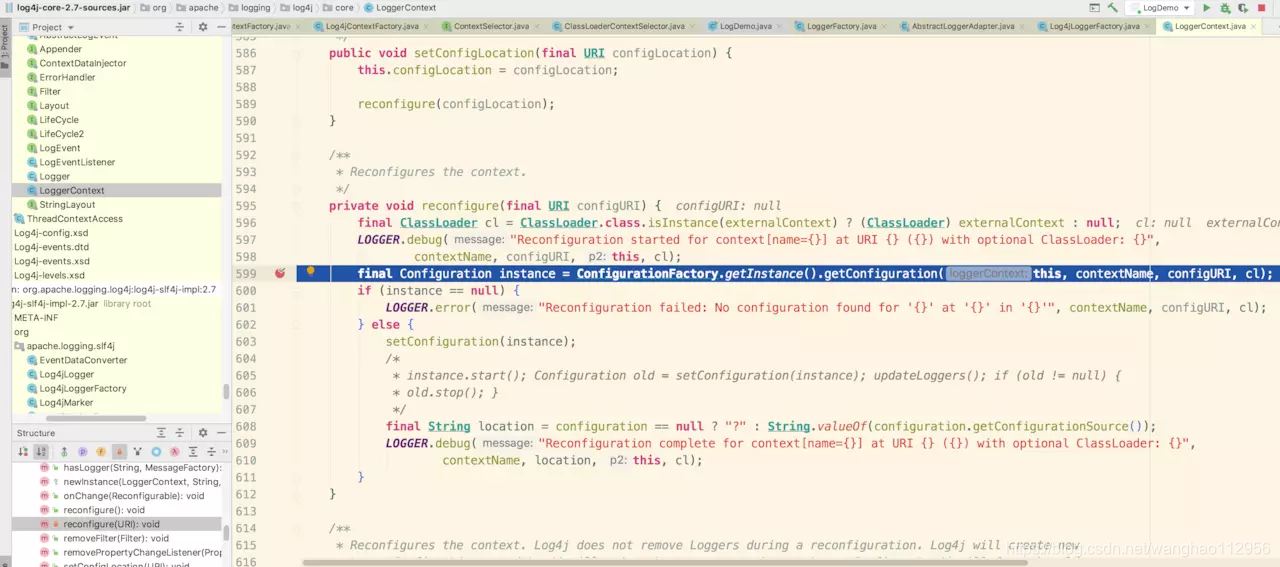This screenshot has width=1280, height=567.
Task: Select Log4j-levels.xsd file in Project tree
Action: [x=49, y=275]
